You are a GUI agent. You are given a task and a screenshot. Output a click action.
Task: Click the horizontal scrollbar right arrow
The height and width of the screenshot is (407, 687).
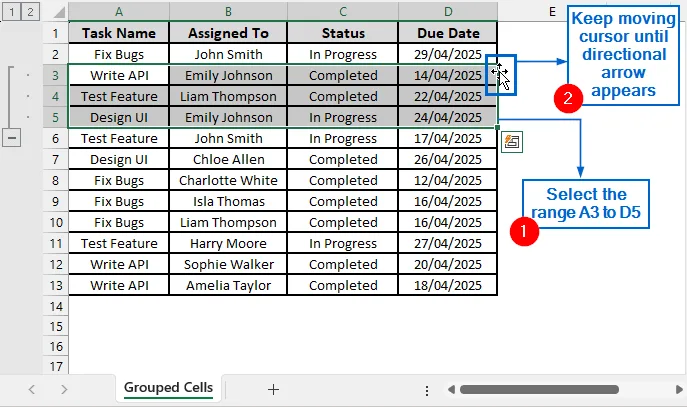click(679, 389)
